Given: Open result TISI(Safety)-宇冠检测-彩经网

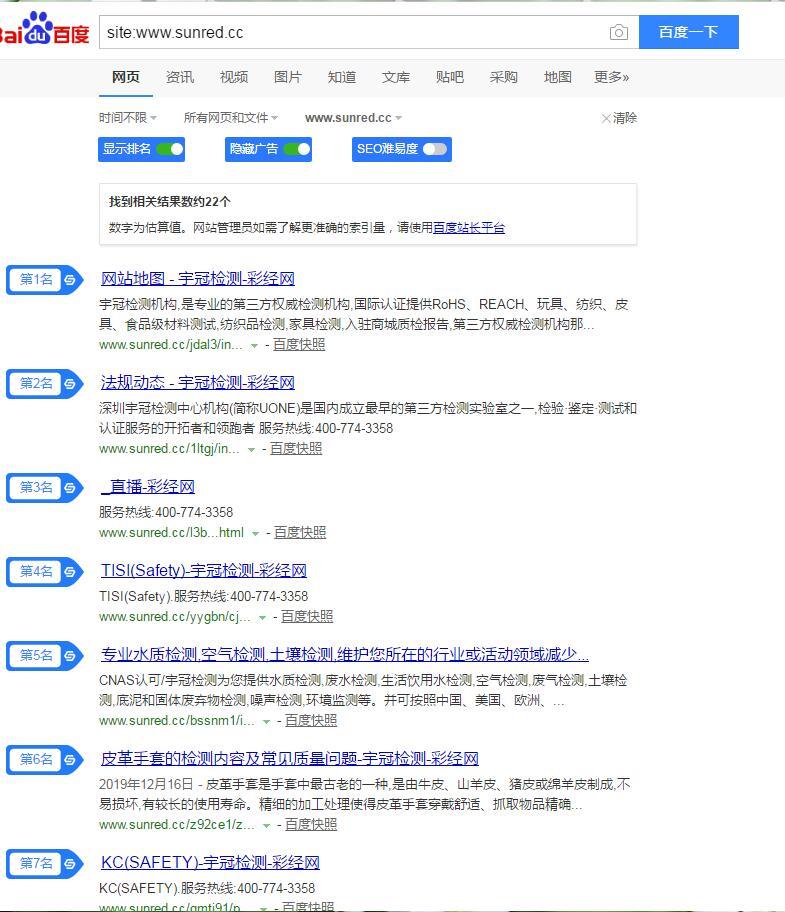Looking at the screenshot, I should [x=204, y=571].
